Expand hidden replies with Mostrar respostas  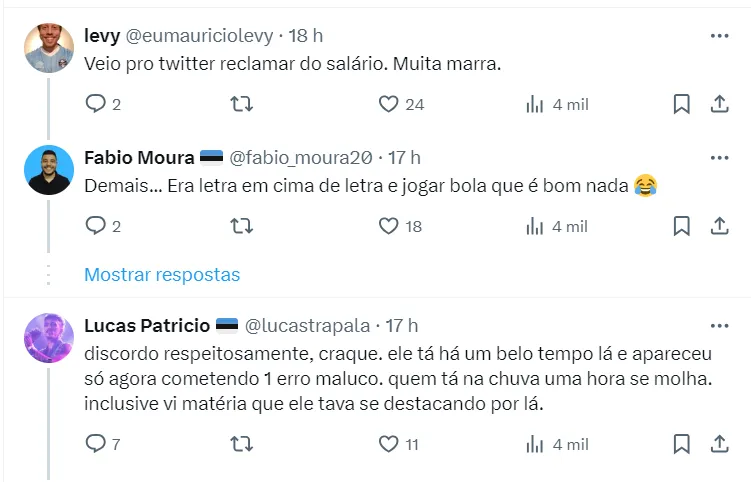(162, 274)
